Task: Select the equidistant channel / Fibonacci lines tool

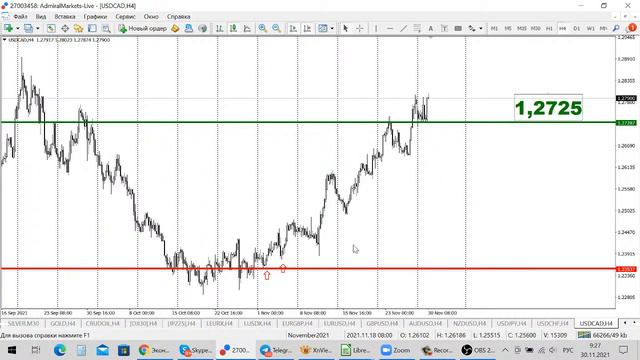Action: 417,28
